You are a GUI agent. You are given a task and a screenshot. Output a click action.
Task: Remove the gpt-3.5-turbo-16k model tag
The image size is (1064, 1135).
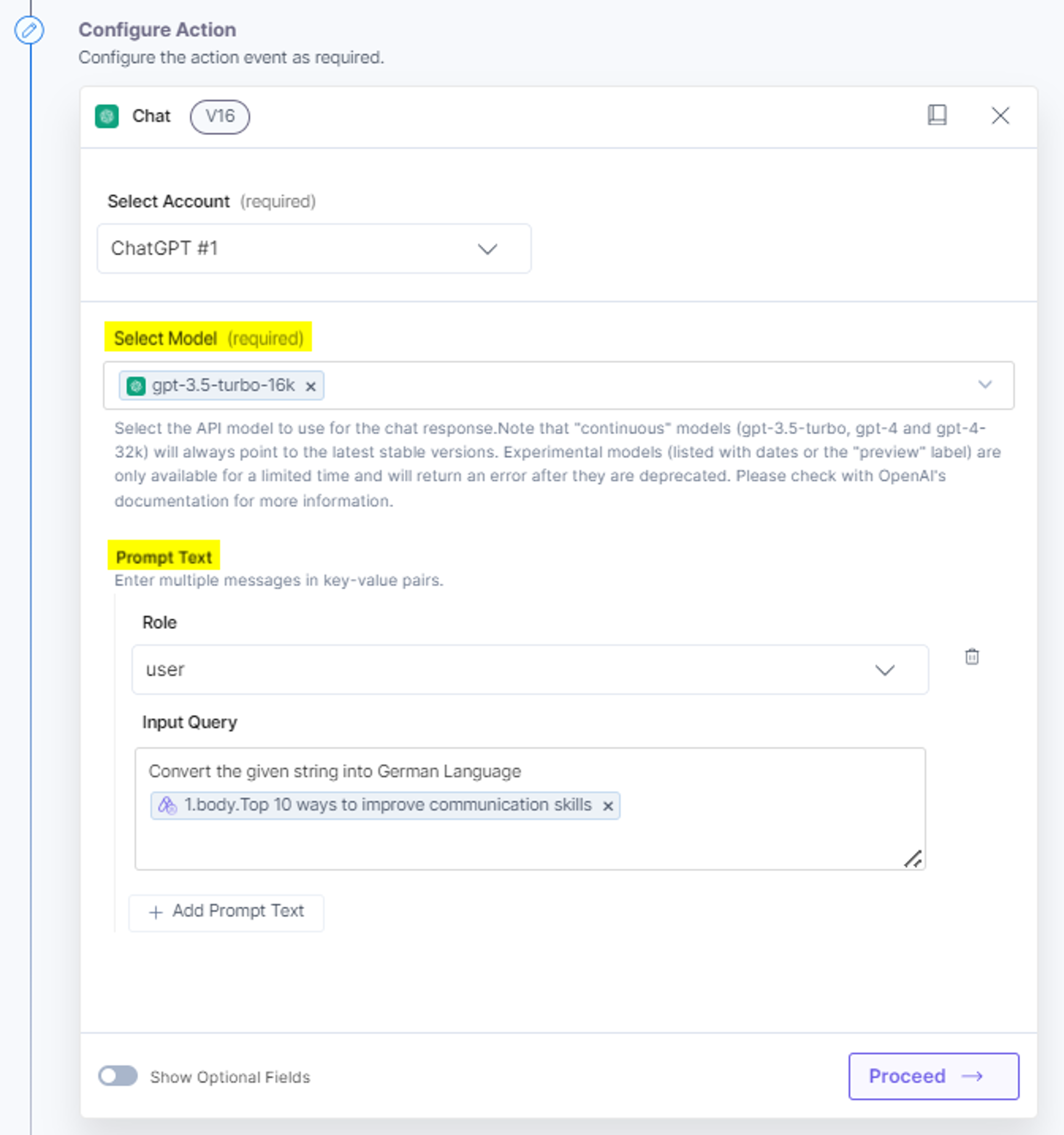[x=310, y=386]
